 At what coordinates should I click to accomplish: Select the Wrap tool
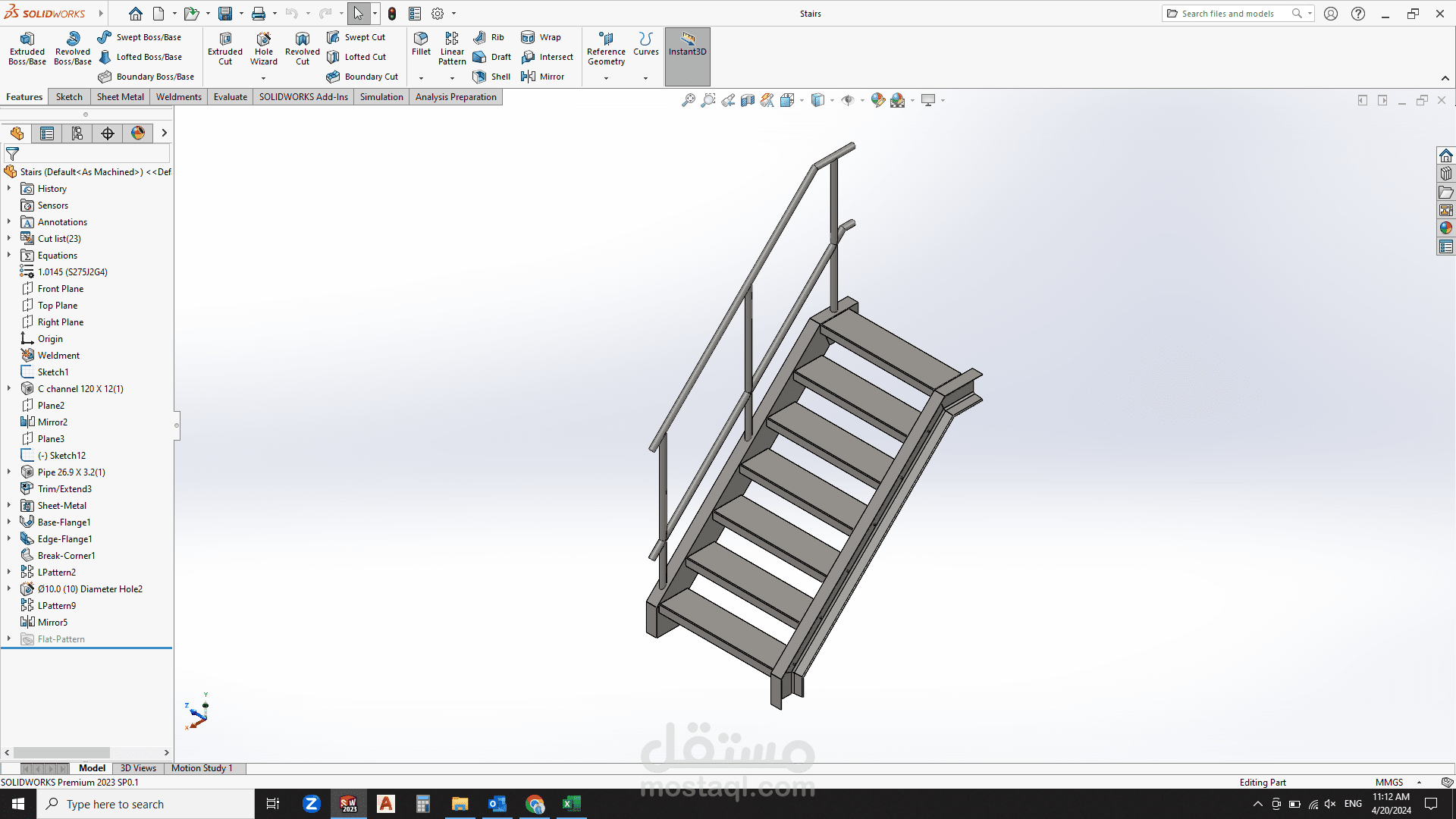point(541,37)
